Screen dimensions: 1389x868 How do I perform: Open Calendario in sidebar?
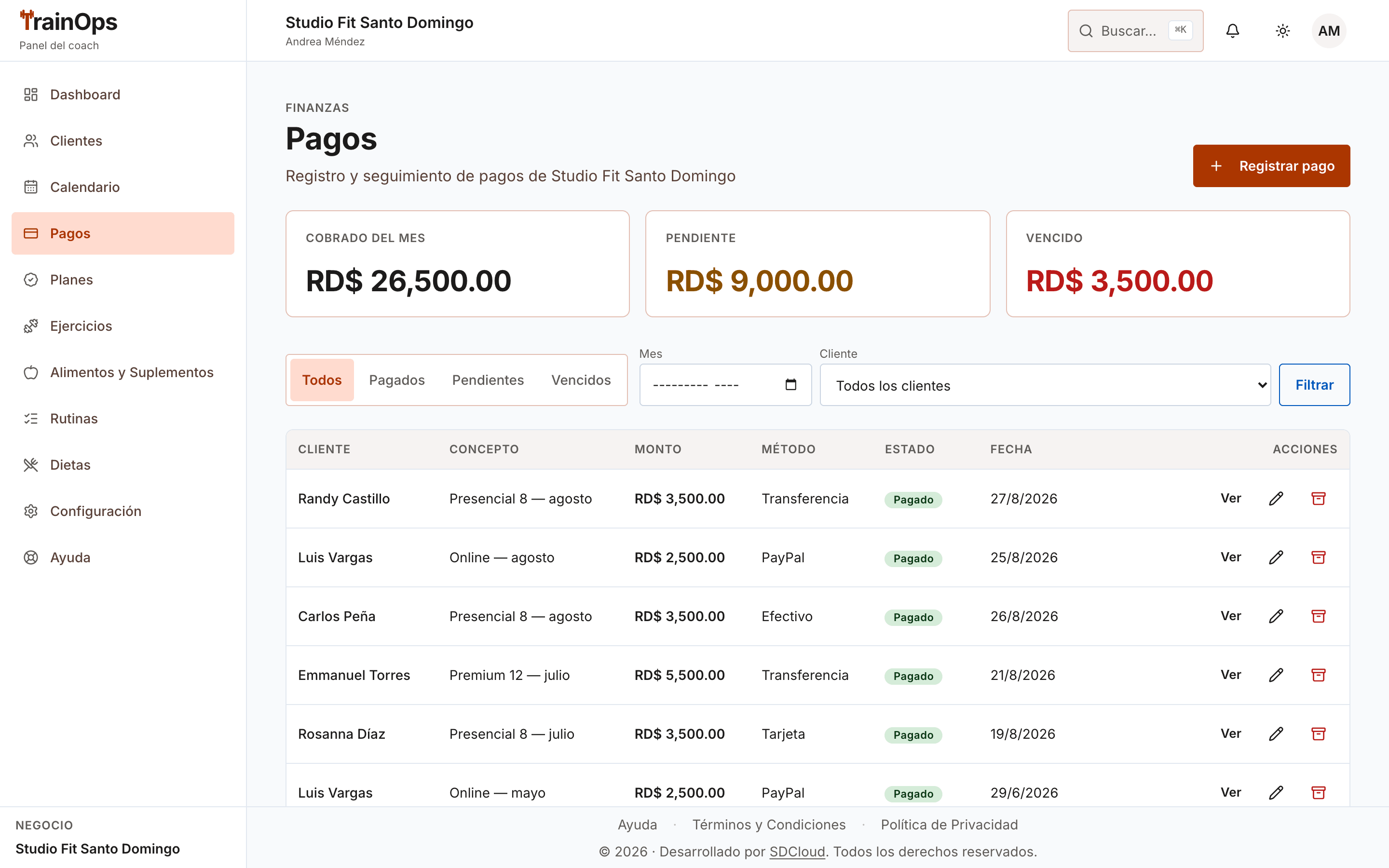pos(123,187)
